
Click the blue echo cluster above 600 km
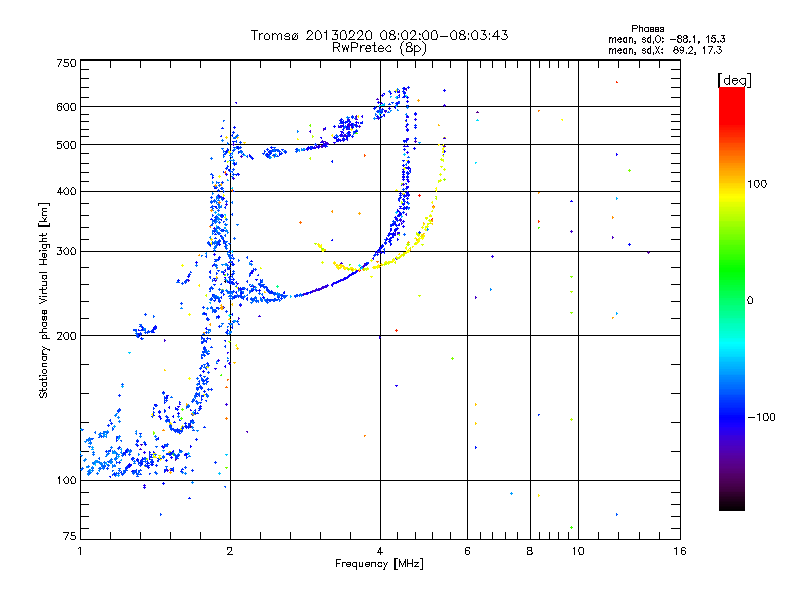(x=392, y=102)
